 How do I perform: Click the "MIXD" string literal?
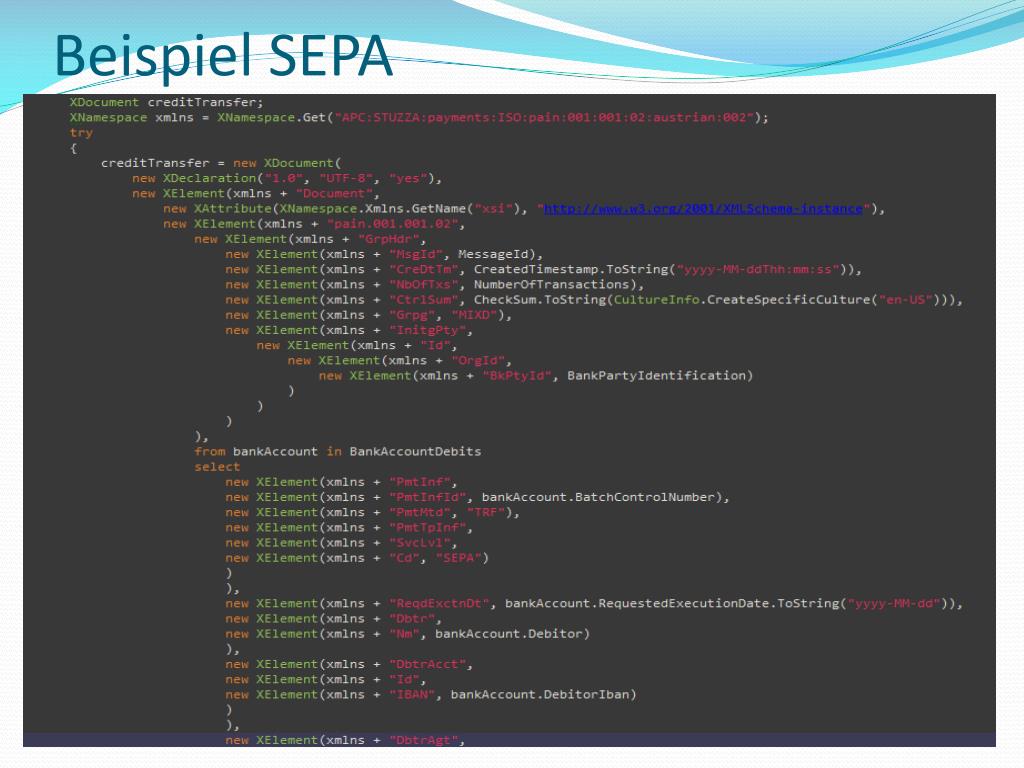pos(474,315)
